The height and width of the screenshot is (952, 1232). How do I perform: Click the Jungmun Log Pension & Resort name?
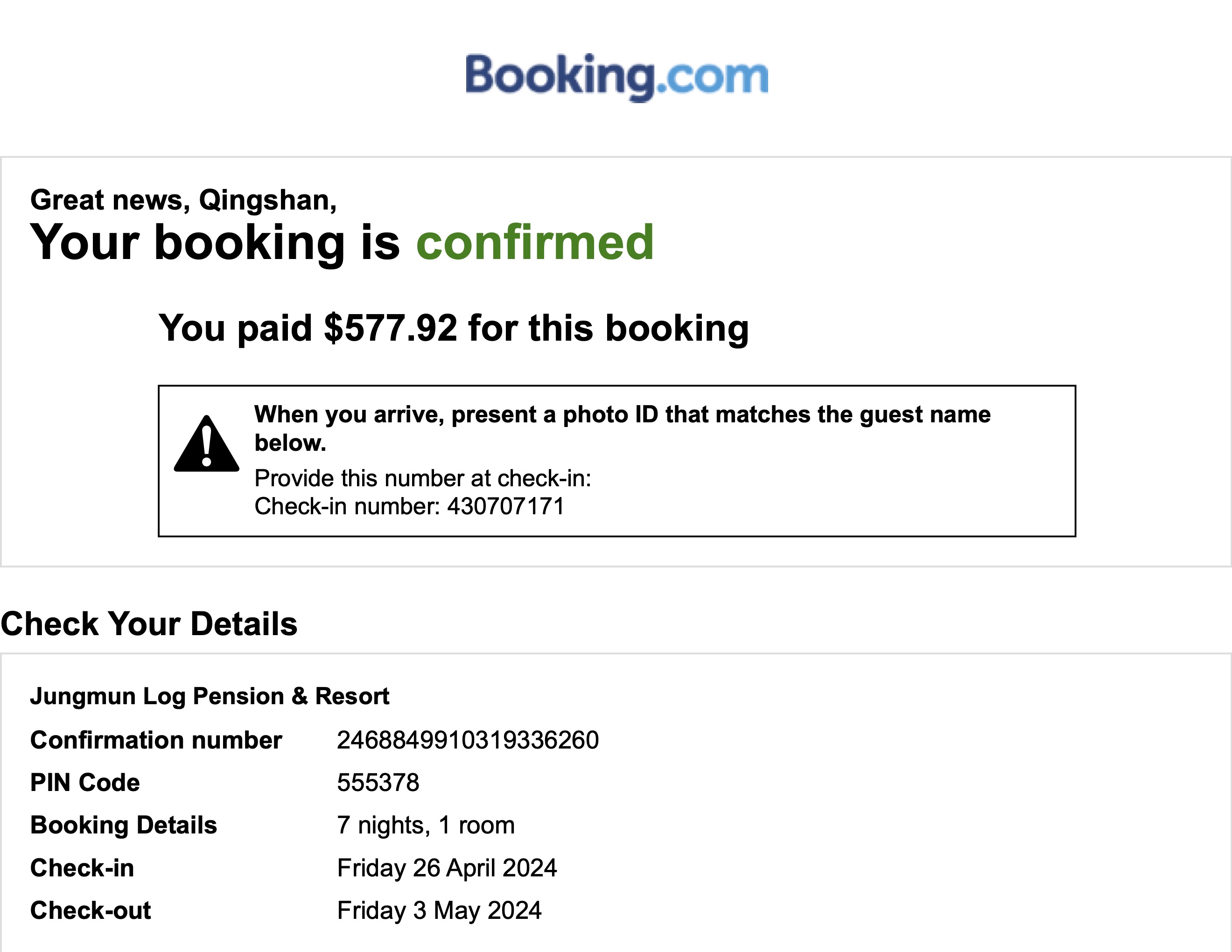pyautogui.click(x=209, y=697)
